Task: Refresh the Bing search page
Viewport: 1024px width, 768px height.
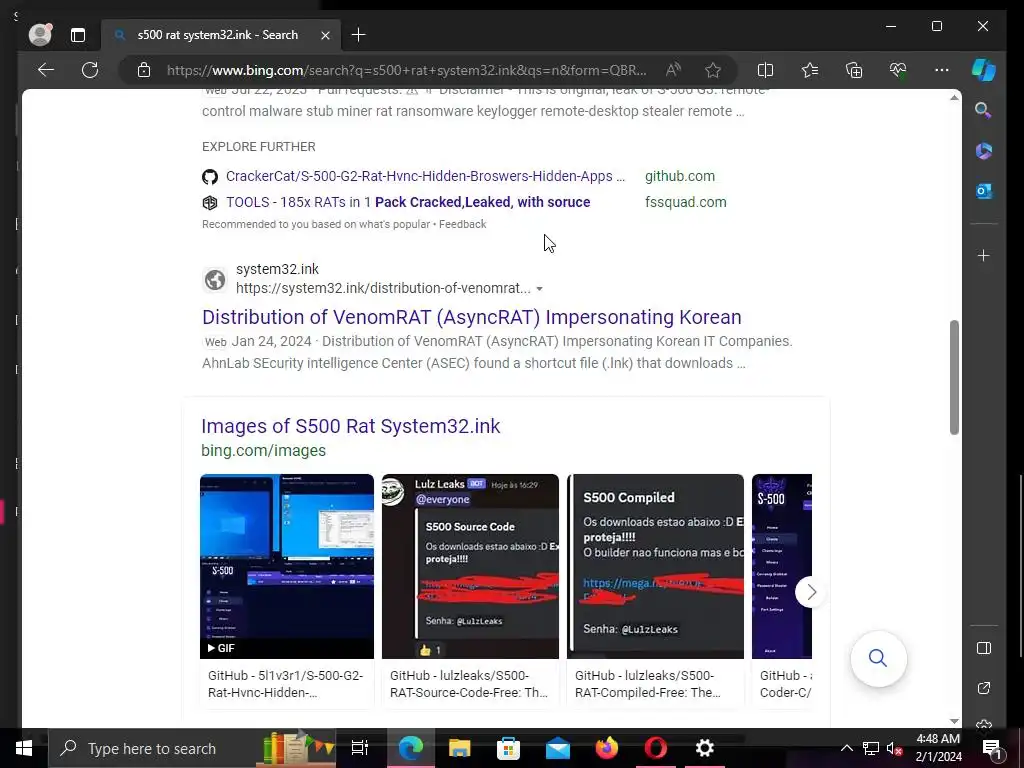Action: coord(90,70)
